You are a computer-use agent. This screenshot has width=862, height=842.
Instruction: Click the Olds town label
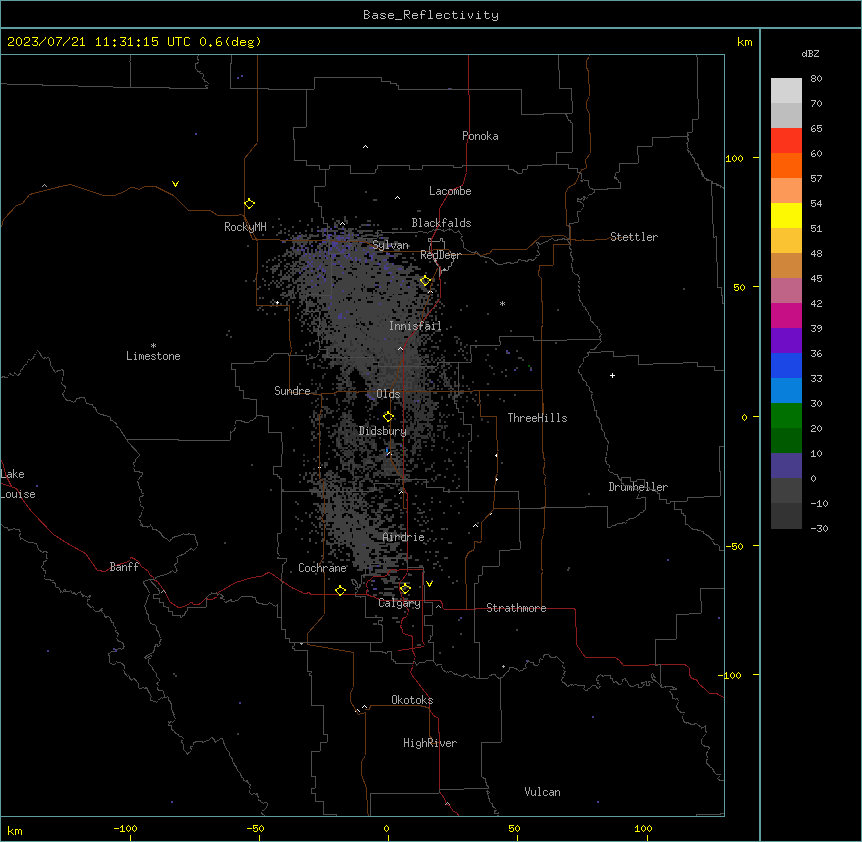click(388, 394)
